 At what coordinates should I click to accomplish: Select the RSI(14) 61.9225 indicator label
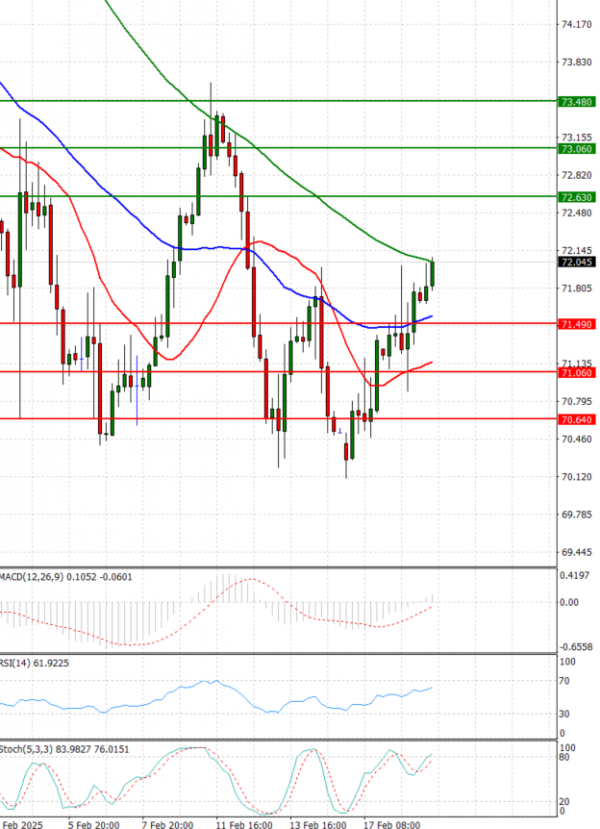tap(34, 663)
